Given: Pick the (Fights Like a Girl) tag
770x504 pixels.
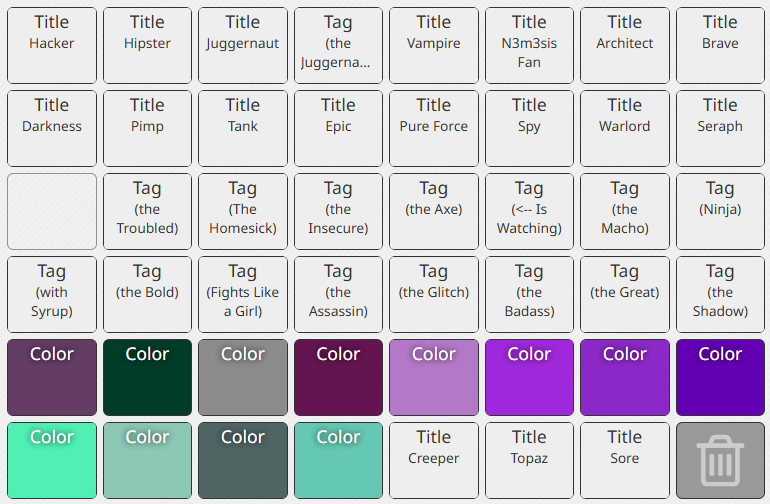Looking at the screenshot, I should click(243, 295).
